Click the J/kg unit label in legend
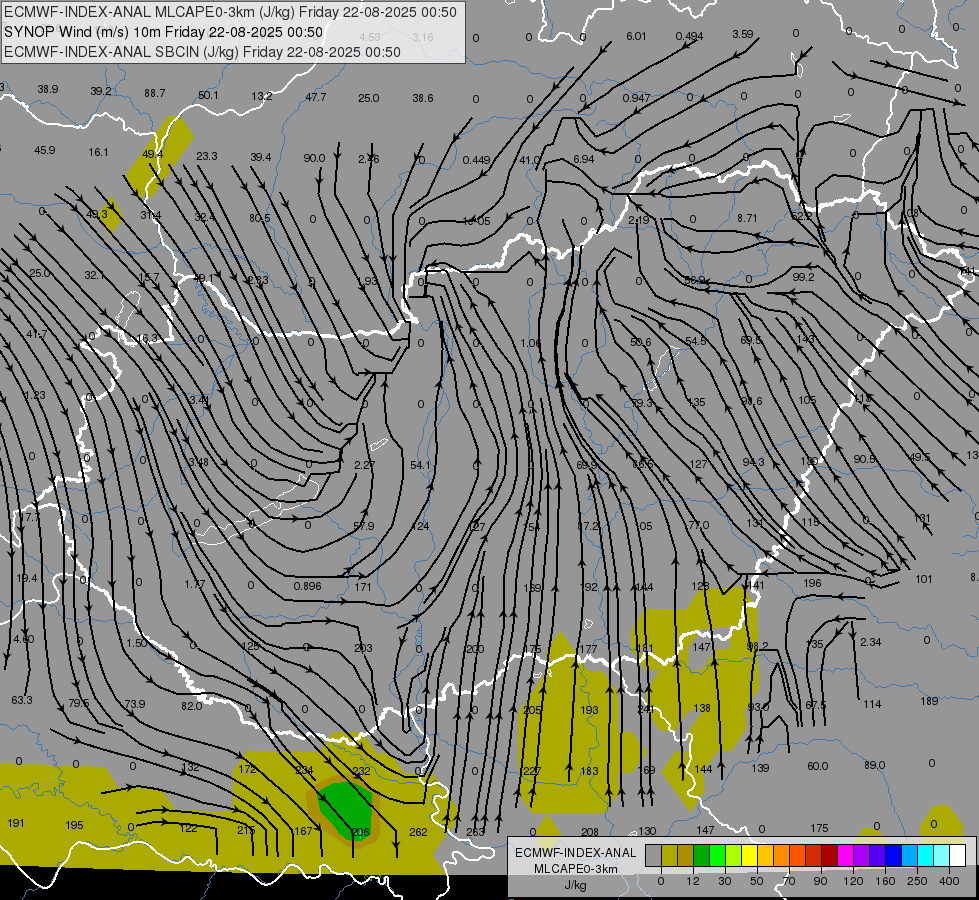 click(576, 885)
